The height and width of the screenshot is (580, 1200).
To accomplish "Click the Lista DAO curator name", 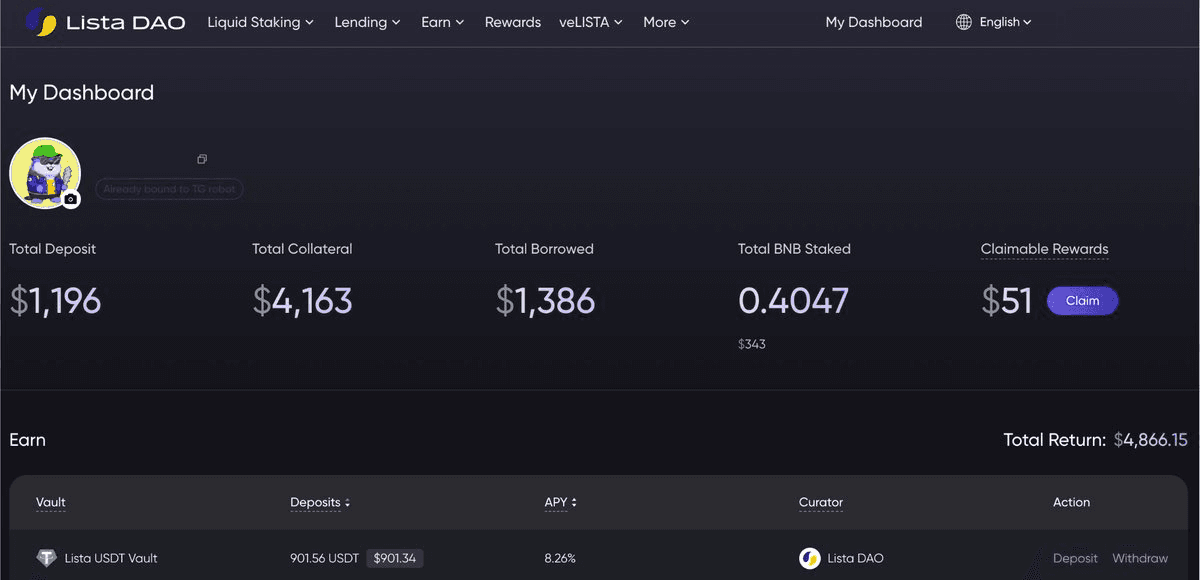I will coord(855,558).
